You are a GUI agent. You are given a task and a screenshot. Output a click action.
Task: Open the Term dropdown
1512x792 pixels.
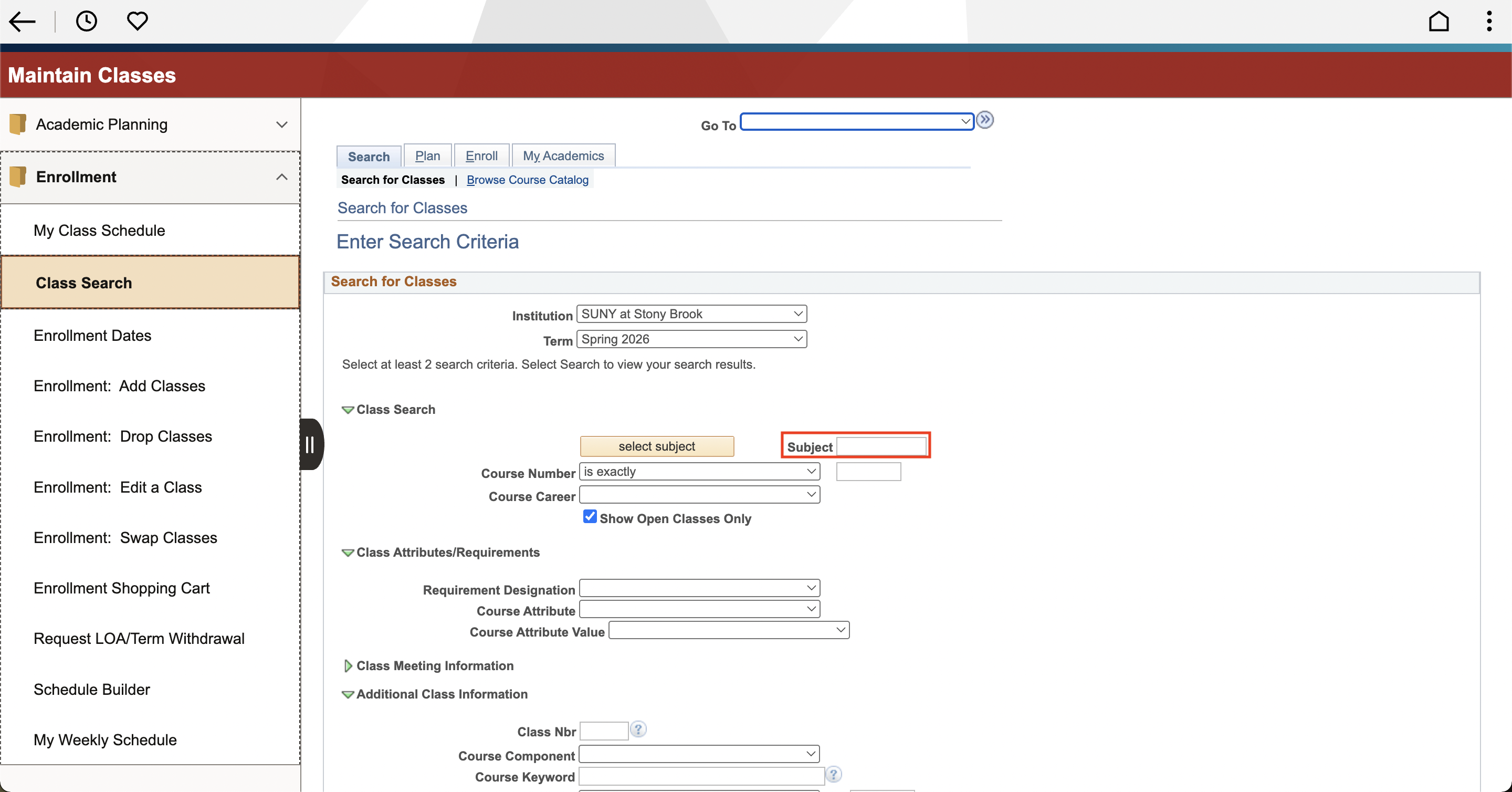coord(691,339)
